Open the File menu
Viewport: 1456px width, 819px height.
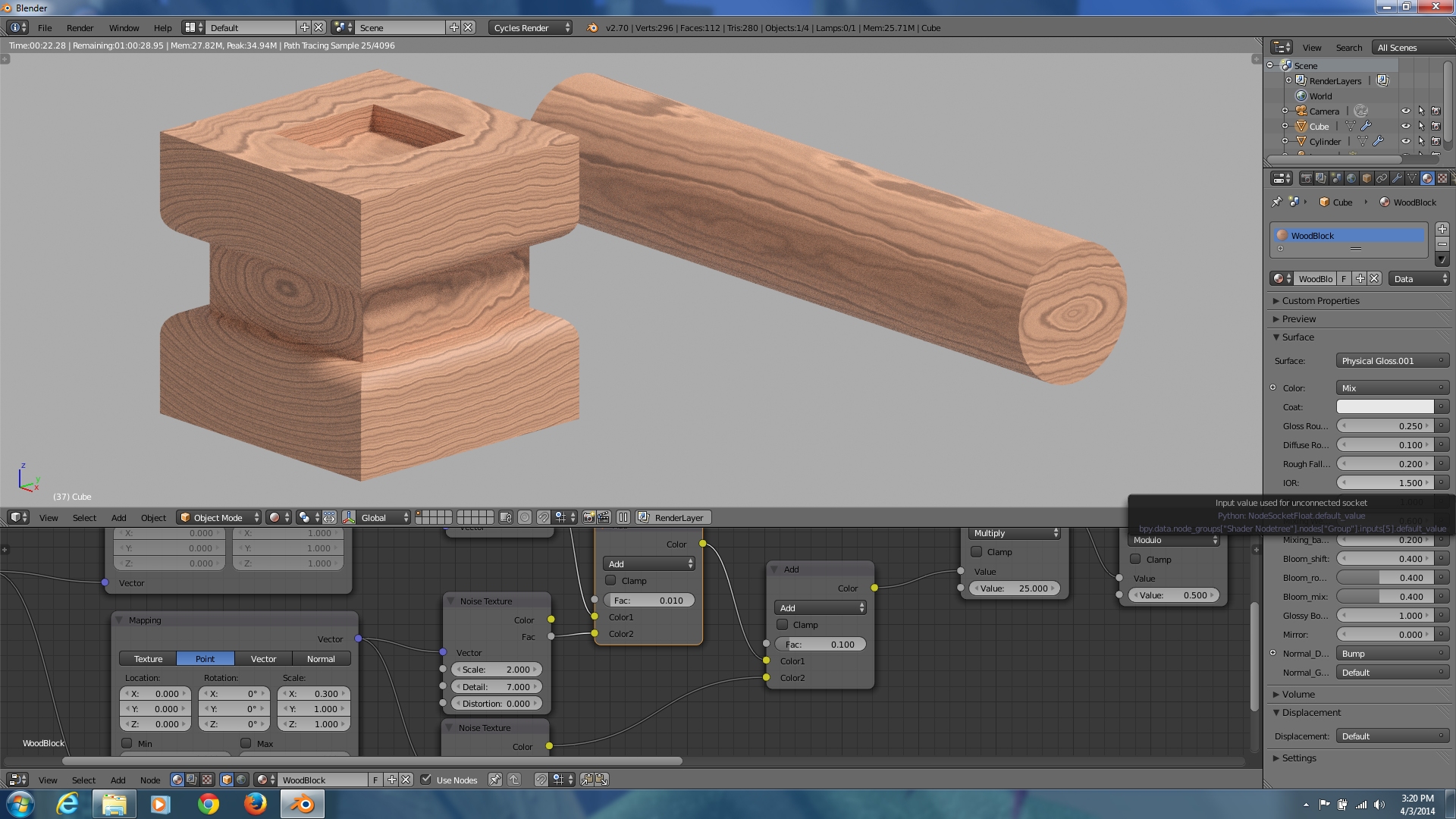[x=45, y=28]
